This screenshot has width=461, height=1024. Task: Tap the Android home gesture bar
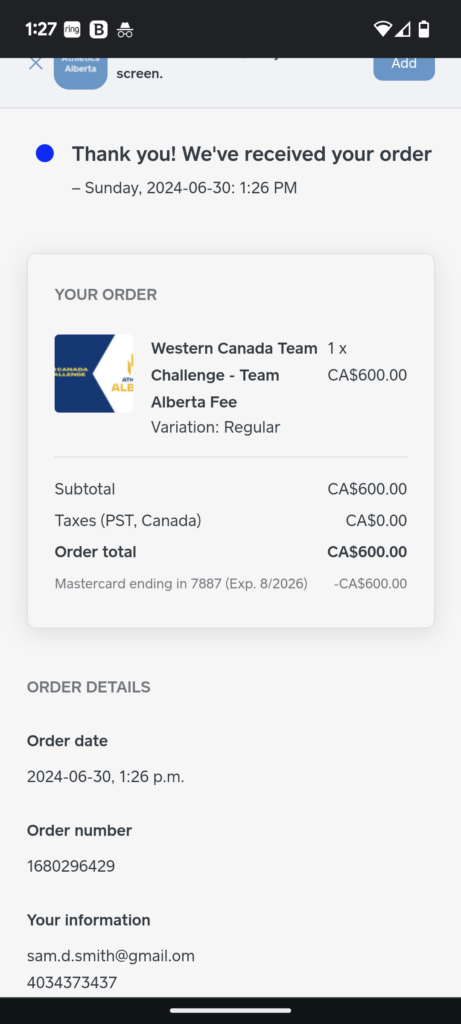click(x=230, y=1010)
